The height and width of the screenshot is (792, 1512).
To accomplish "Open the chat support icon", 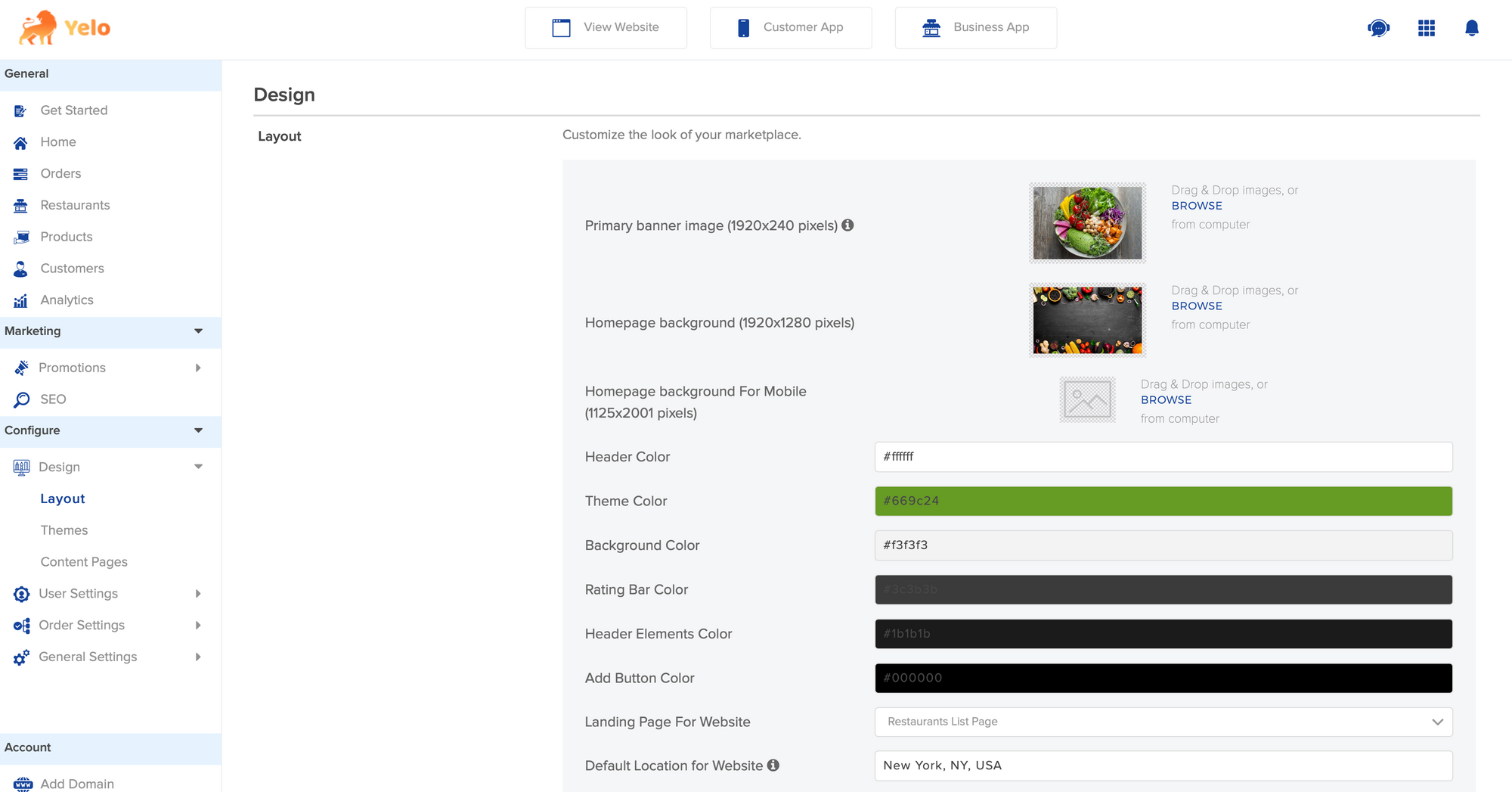I will point(1378,28).
